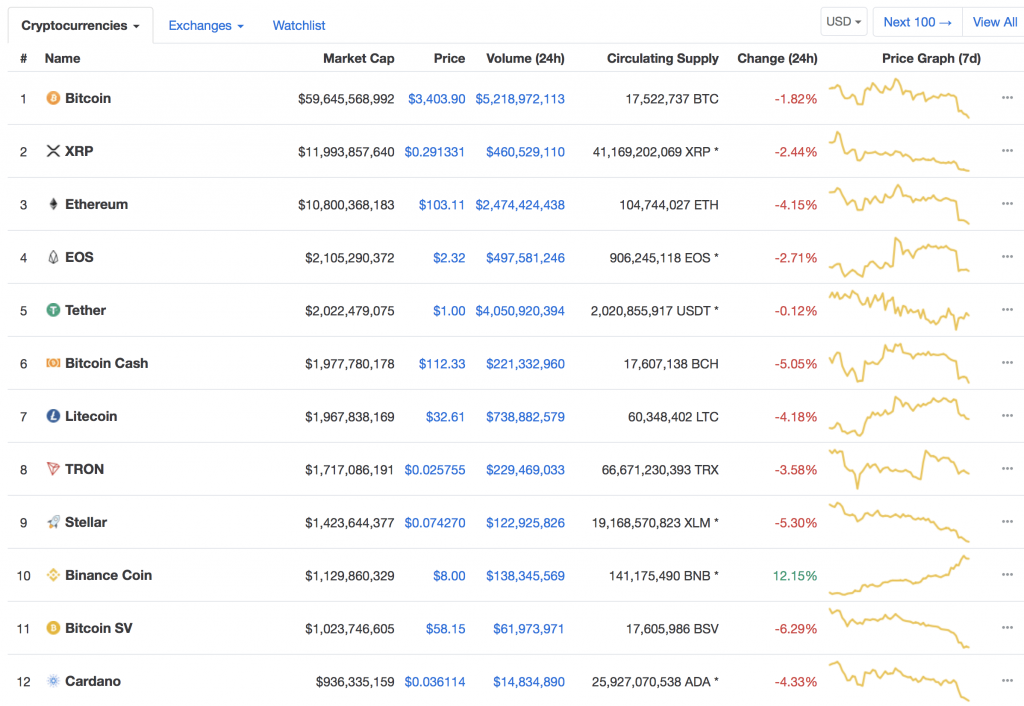This screenshot has height=706, width=1024.
Task: Open the Stellar name link
Action: [x=86, y=522]
